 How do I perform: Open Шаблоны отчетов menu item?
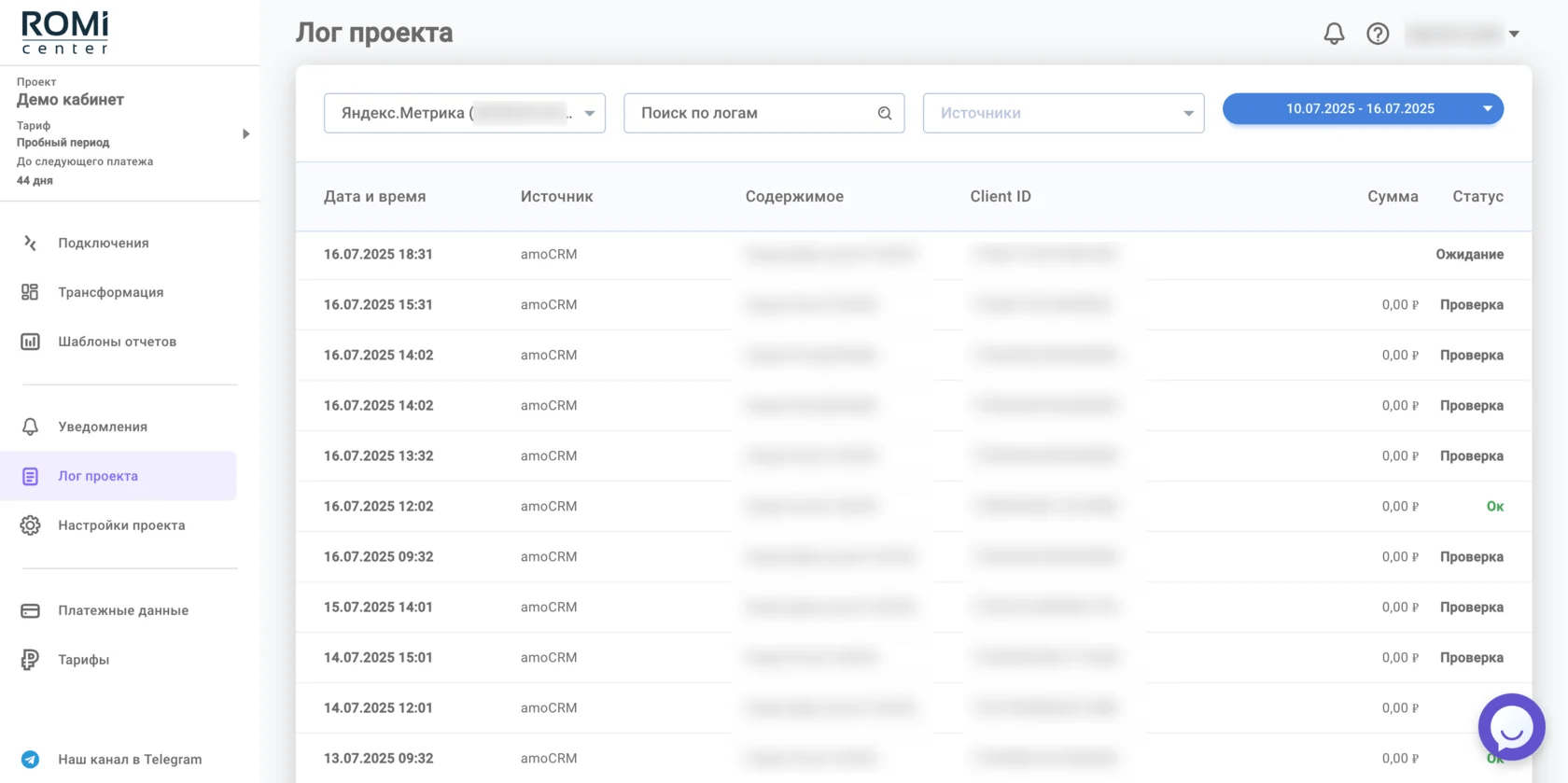117,342
